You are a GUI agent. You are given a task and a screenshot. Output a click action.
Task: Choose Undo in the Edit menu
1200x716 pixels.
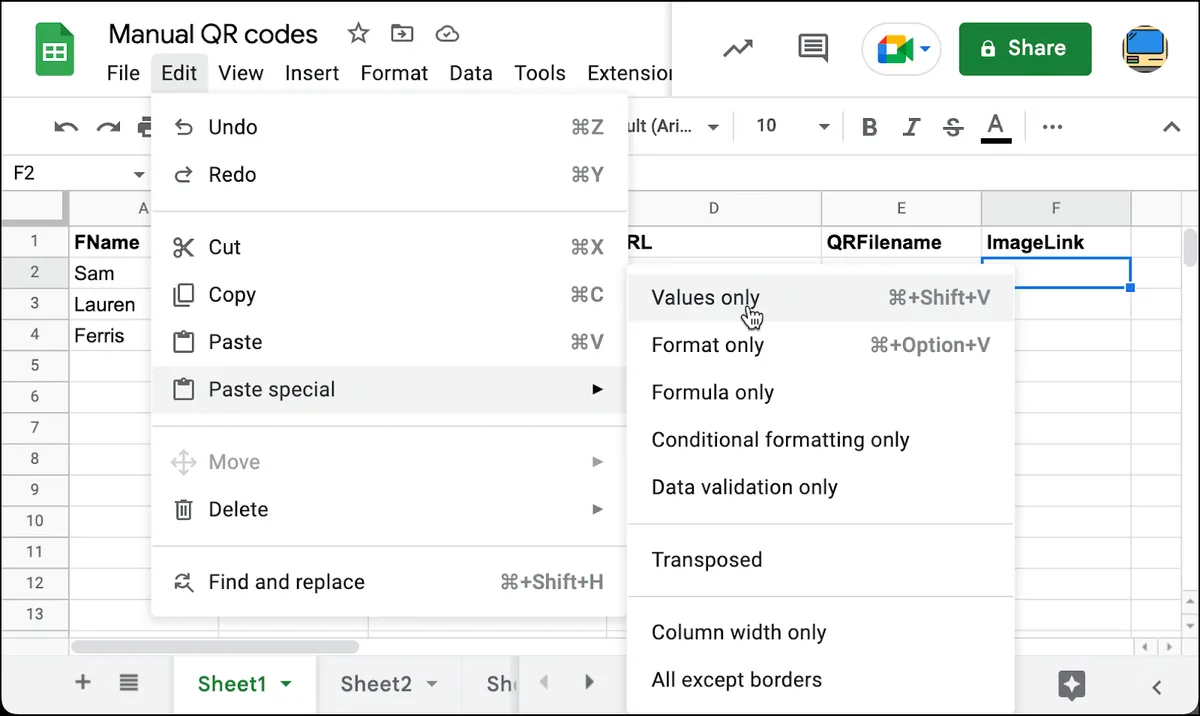click(x=389, y=127)
